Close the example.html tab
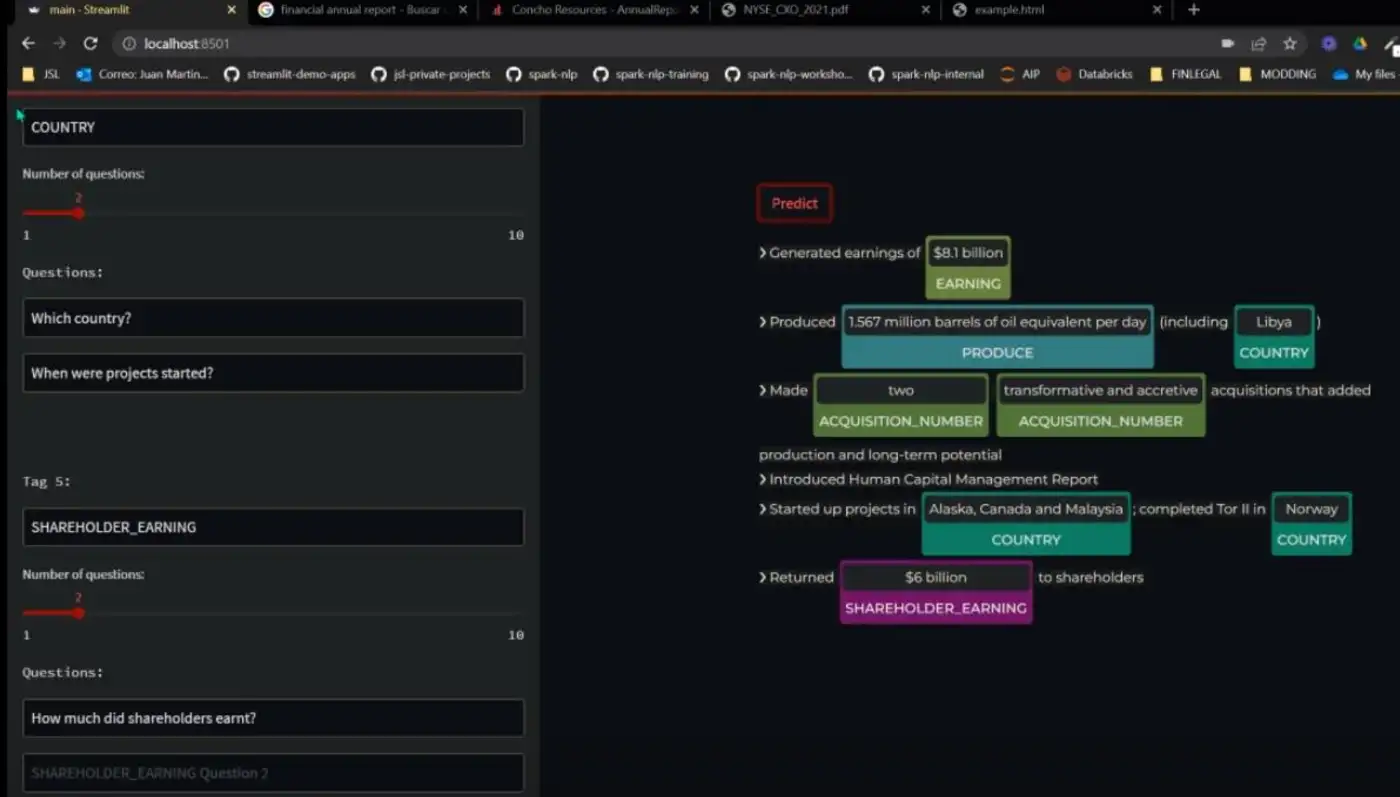Screen dimensions: 1400x797 (1157, 10)
